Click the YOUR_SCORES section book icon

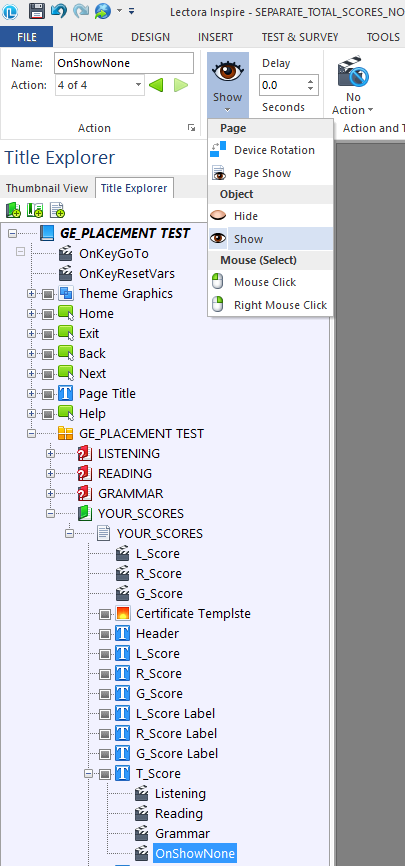click(85, 514)
